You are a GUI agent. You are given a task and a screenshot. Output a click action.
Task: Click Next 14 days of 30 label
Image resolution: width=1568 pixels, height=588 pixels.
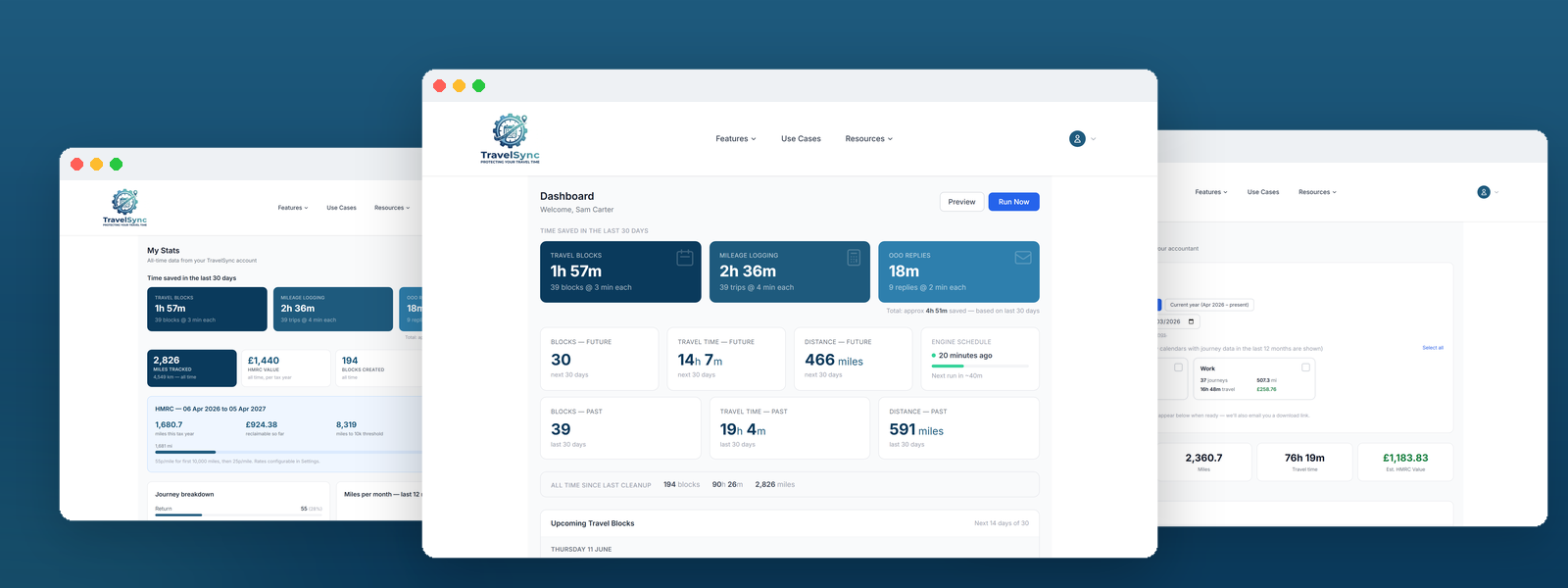tap(1002, 523)
